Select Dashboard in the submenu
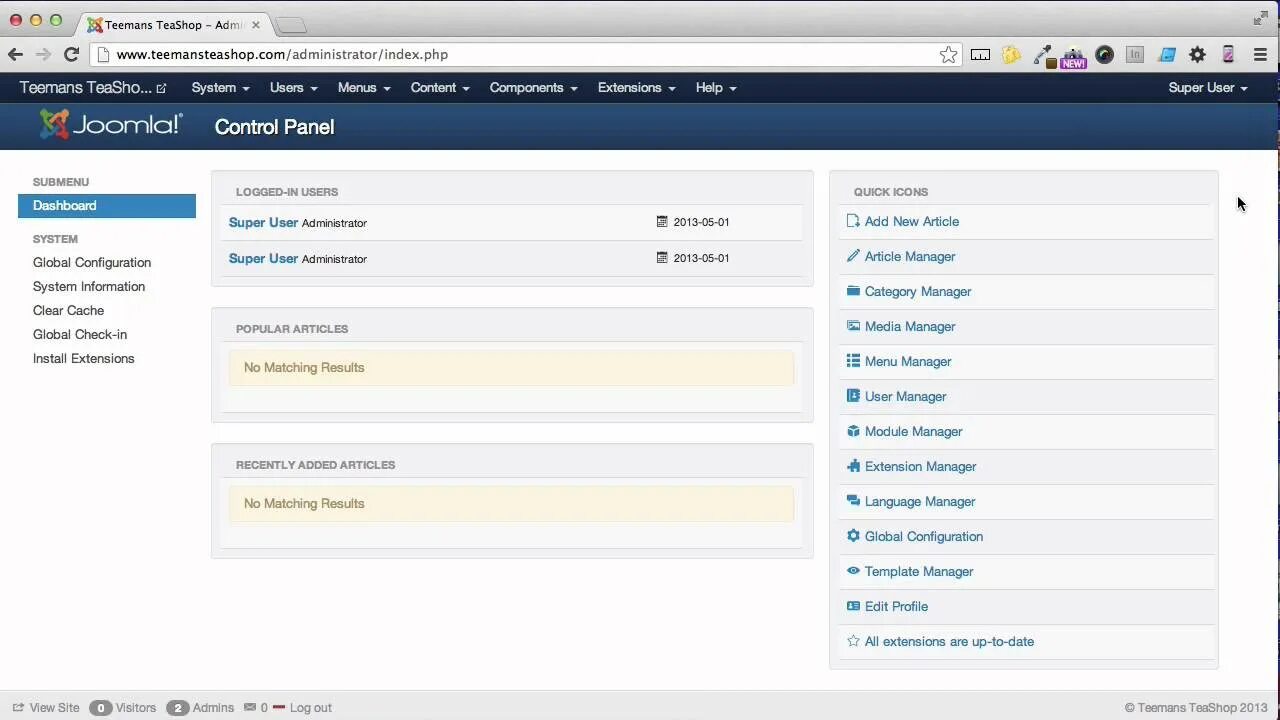This screenshot has width=1280, height=720. (x=107, y=206)
